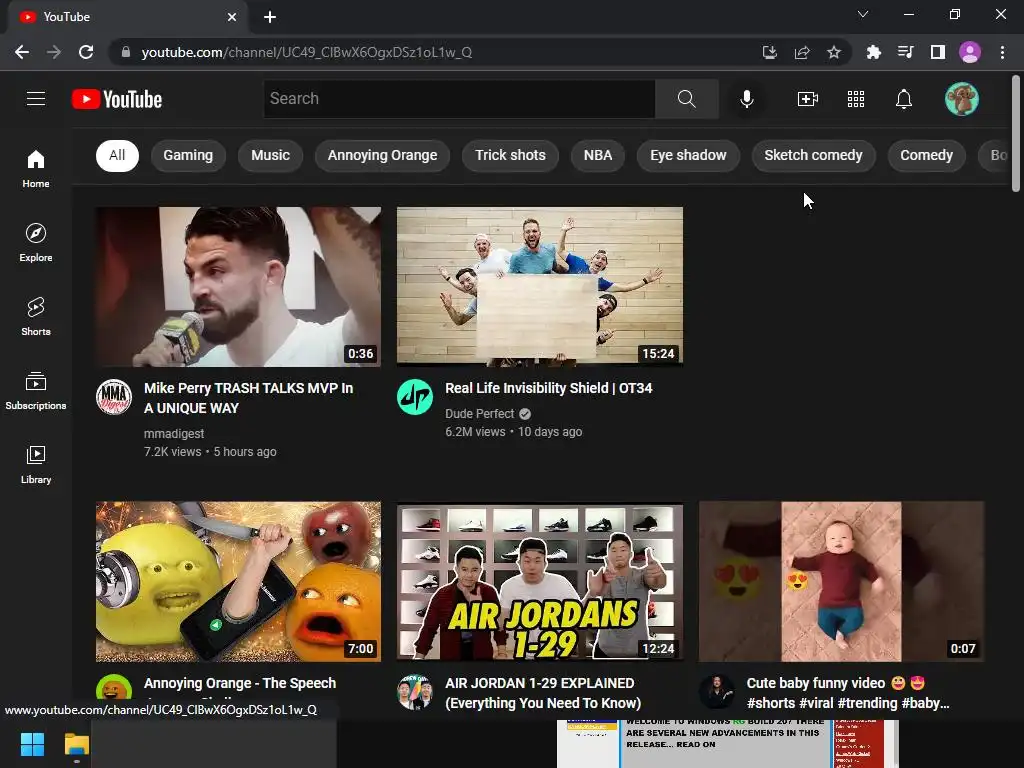
Task: Click the cute baby video thumbnail
Action: click(842, 582)
